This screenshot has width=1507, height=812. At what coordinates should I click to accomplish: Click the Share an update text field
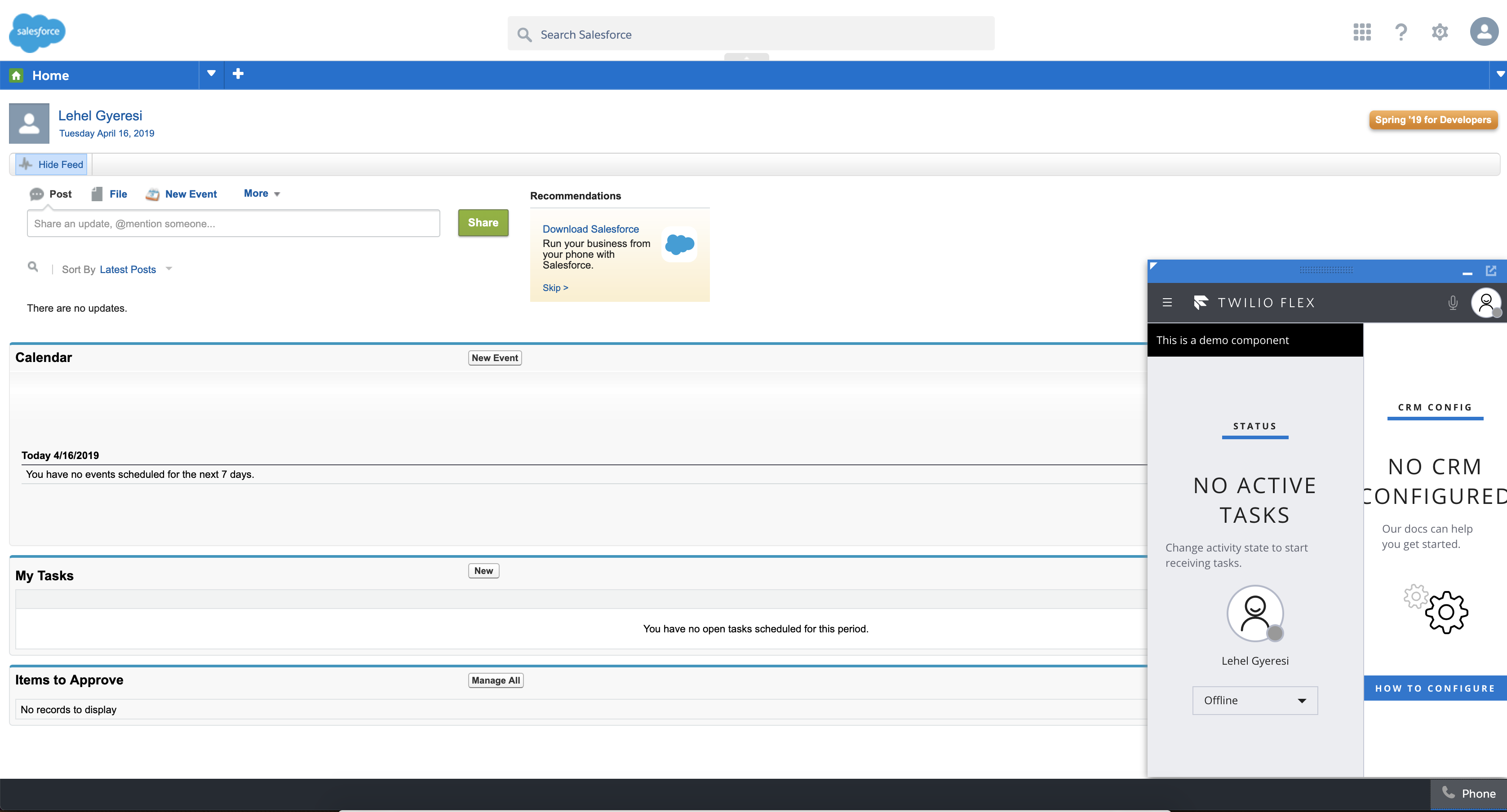(x=233, y=224)
